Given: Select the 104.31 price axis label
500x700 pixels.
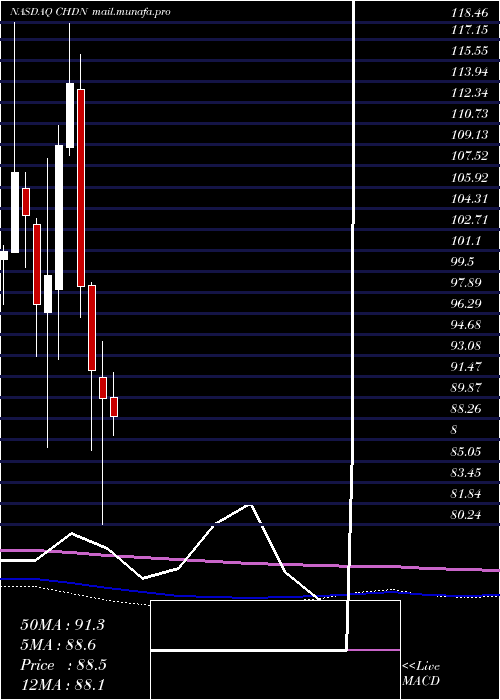Looking at the screenshot, I should [469, 198].
